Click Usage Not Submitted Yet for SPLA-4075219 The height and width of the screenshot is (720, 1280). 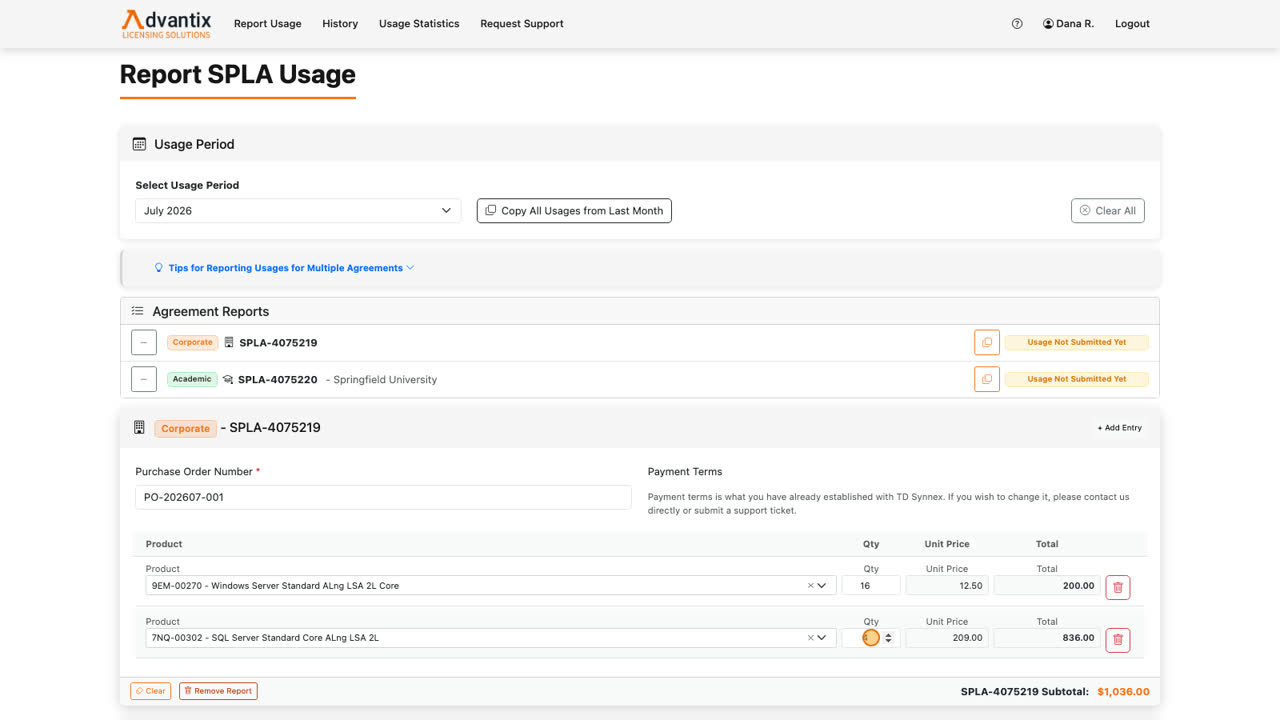1076,342
